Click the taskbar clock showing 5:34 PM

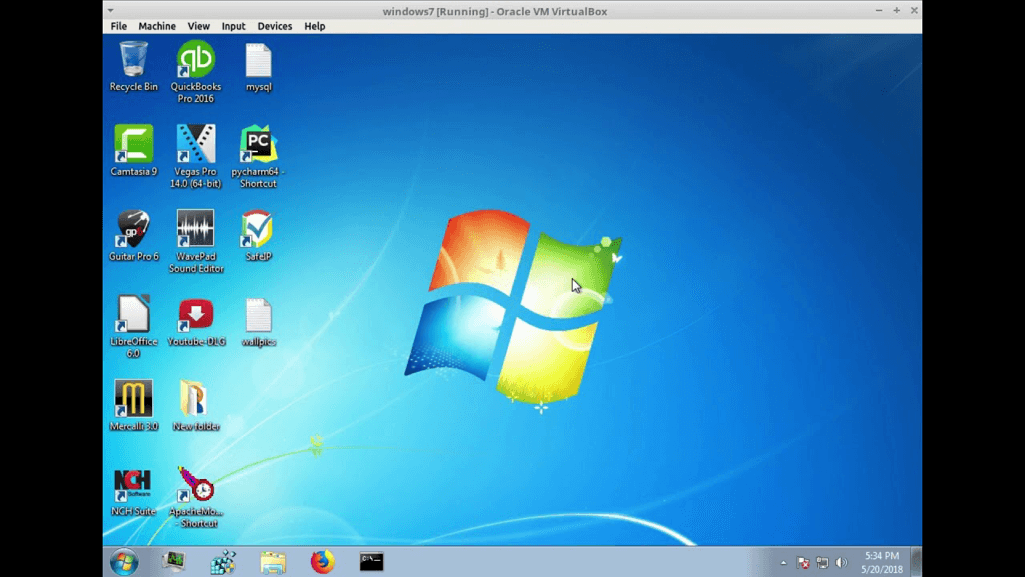(x=882, y=562)
